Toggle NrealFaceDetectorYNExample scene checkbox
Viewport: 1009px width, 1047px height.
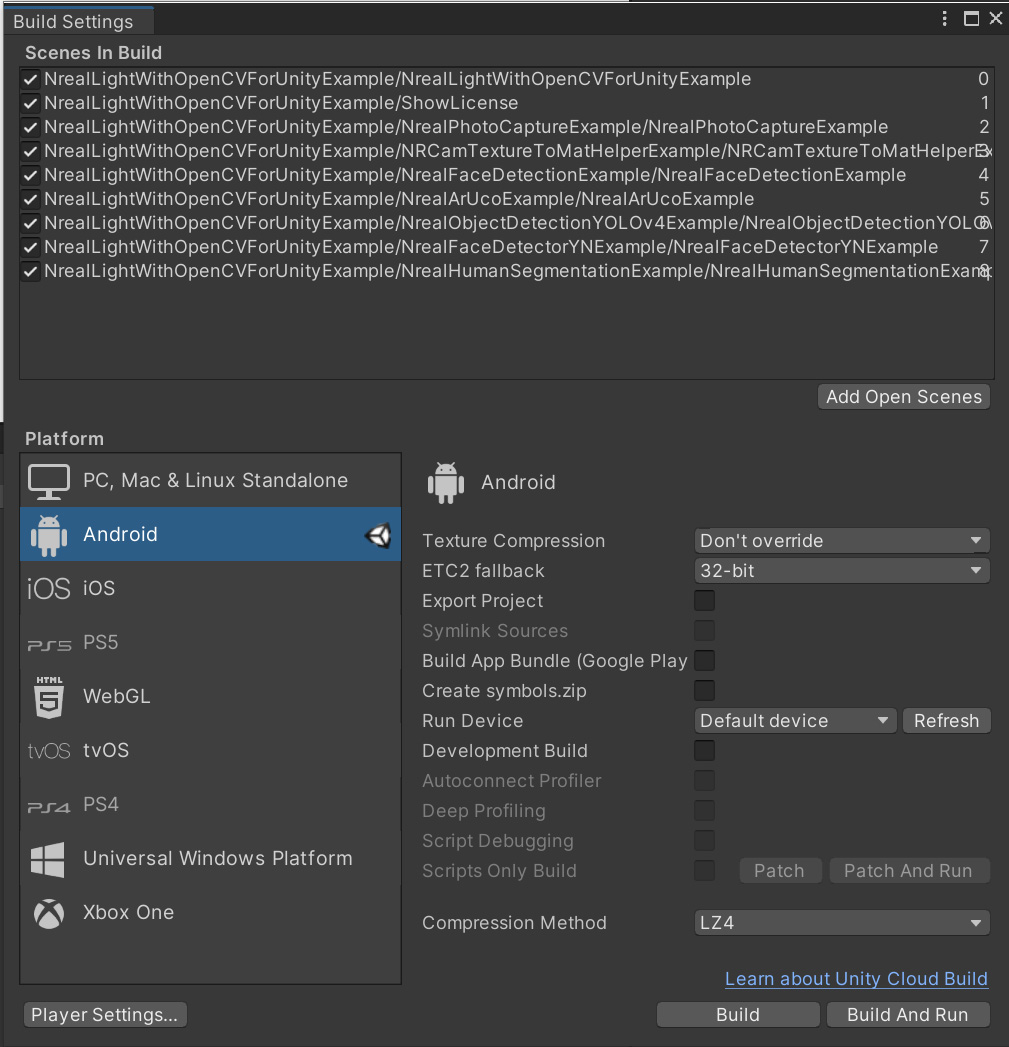30,248
